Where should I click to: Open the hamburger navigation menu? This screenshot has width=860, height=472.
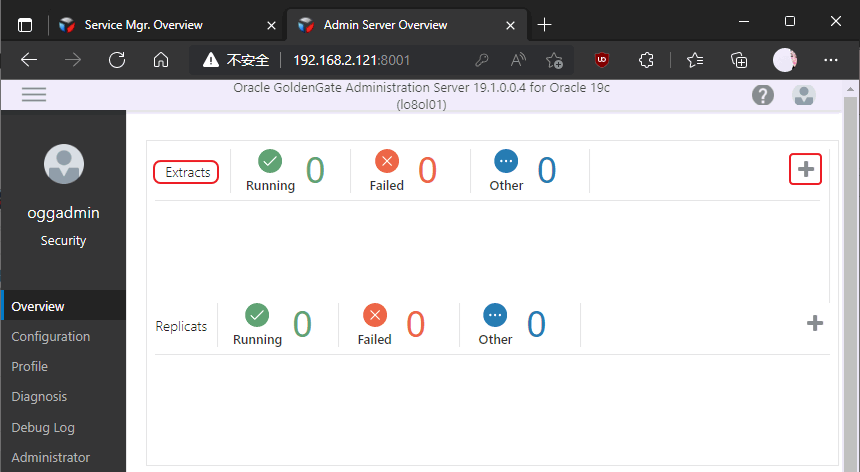point(34,95)
